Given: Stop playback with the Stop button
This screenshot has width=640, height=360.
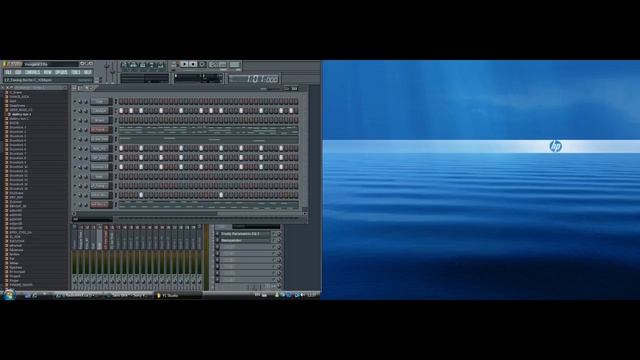Looking at the screenshot, I should (x=193, y=64).
